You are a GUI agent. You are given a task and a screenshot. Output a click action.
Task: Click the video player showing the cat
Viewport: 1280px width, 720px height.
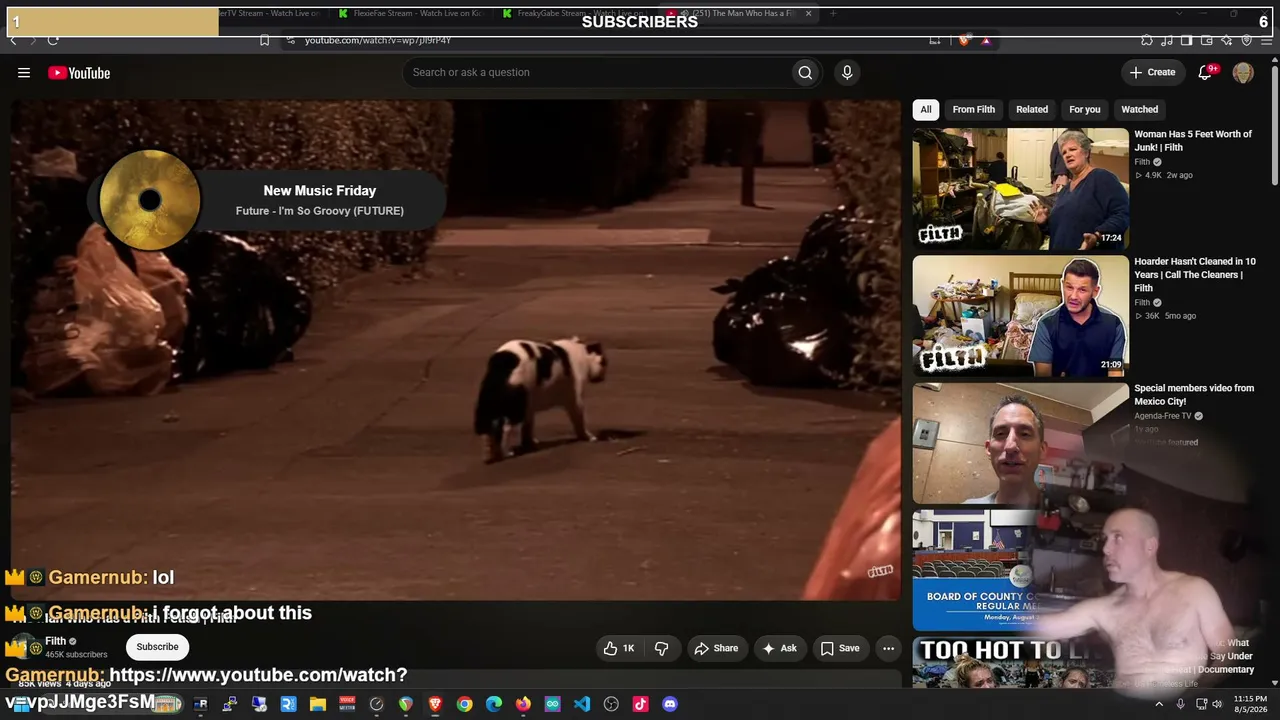coord(456,350)
